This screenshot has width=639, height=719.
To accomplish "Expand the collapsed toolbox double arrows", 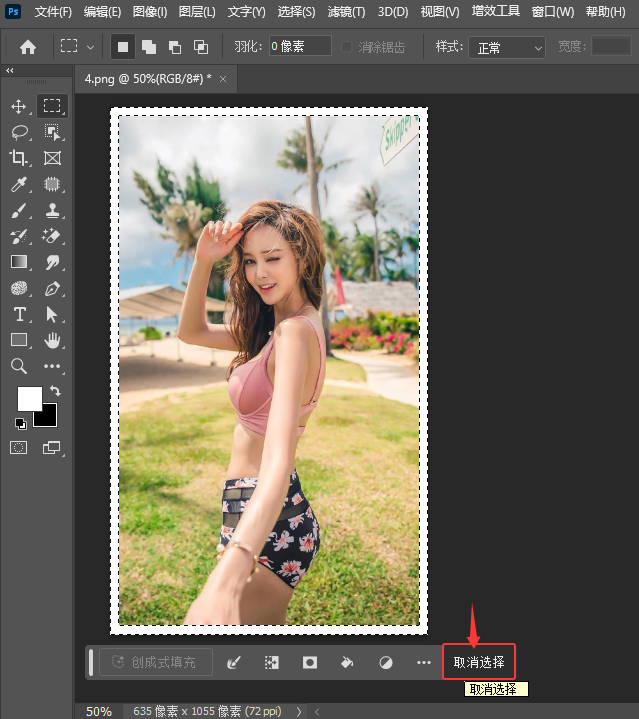I will click(x=10, y=70).
